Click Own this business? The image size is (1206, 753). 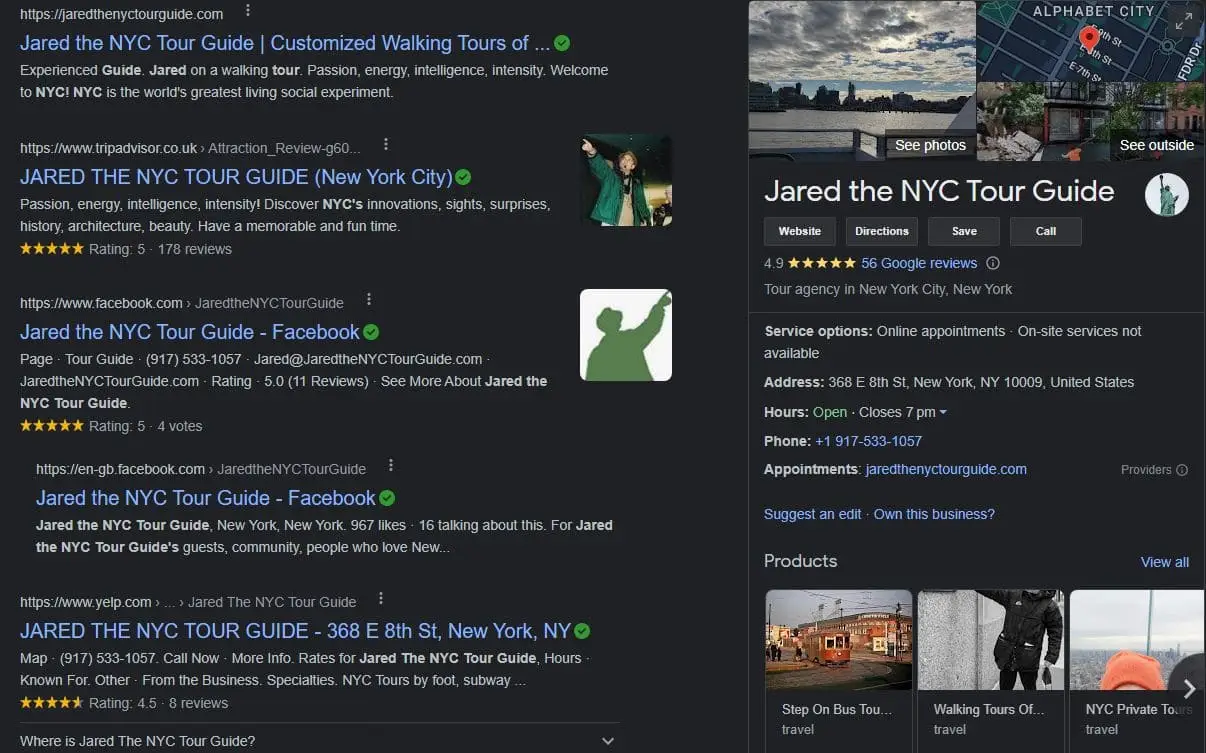click(x=934, y=514)
